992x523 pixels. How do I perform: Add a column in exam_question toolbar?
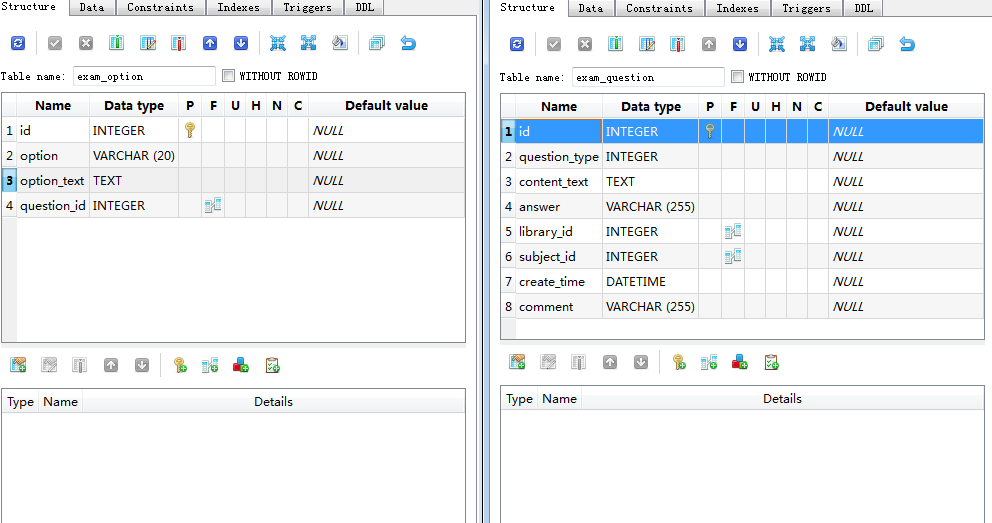point(616,44)
